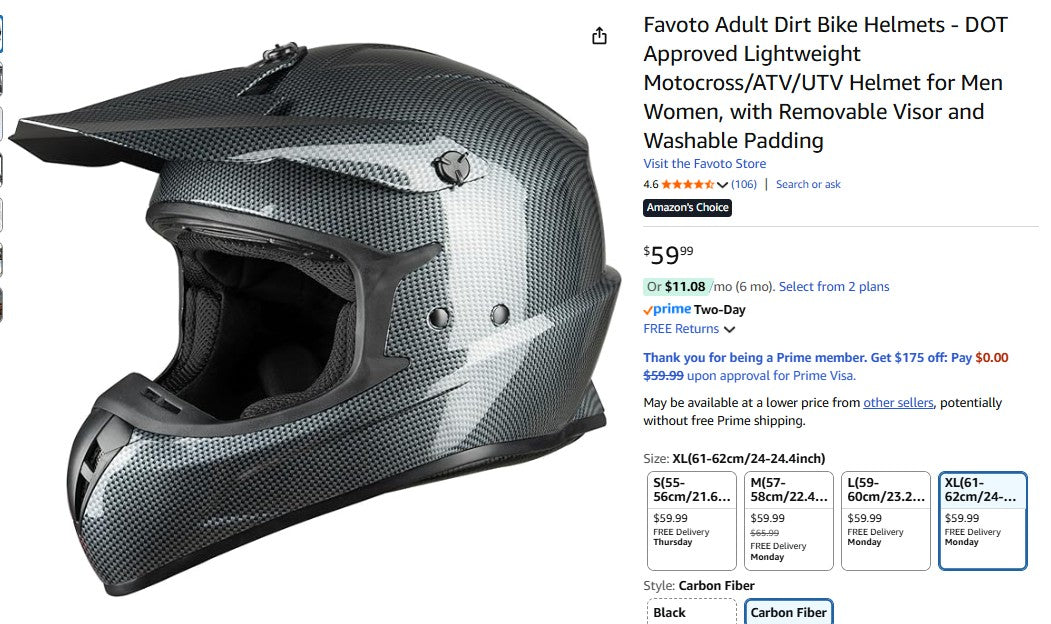This screenshot has width=1051, height=624.
Task: Click the Prime logo next to Two-Day
Action: [x=668, y=309]
